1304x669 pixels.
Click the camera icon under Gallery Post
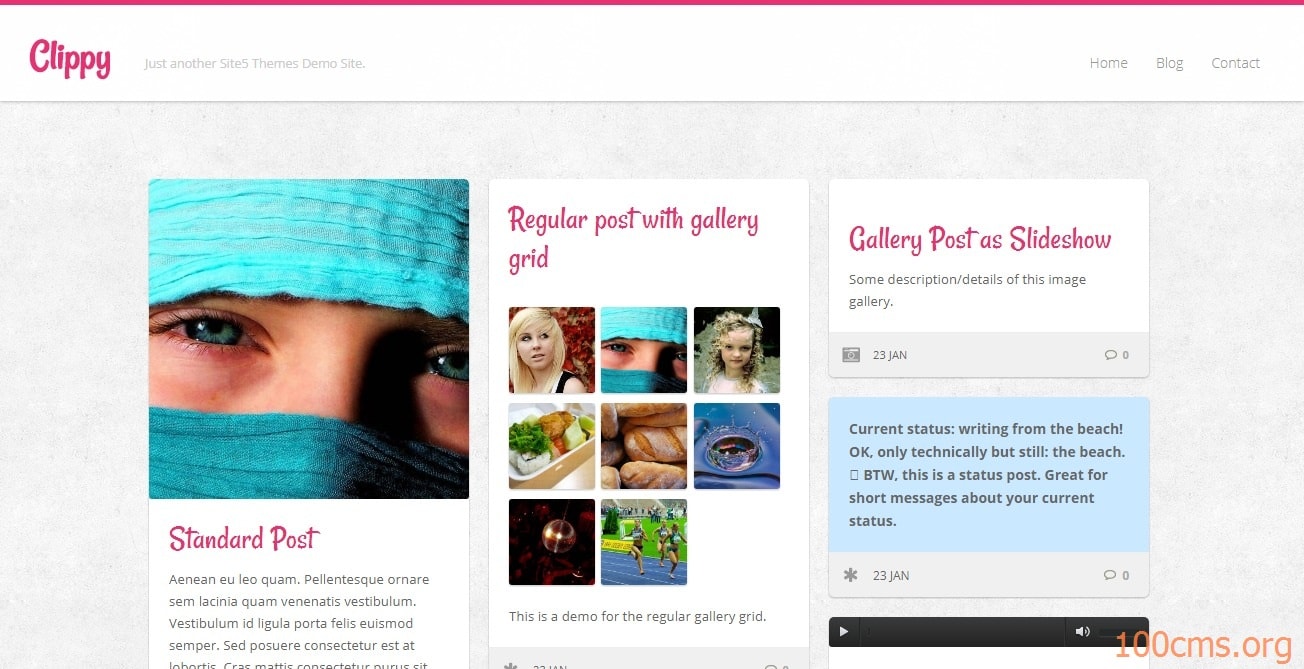coord(851,355)
